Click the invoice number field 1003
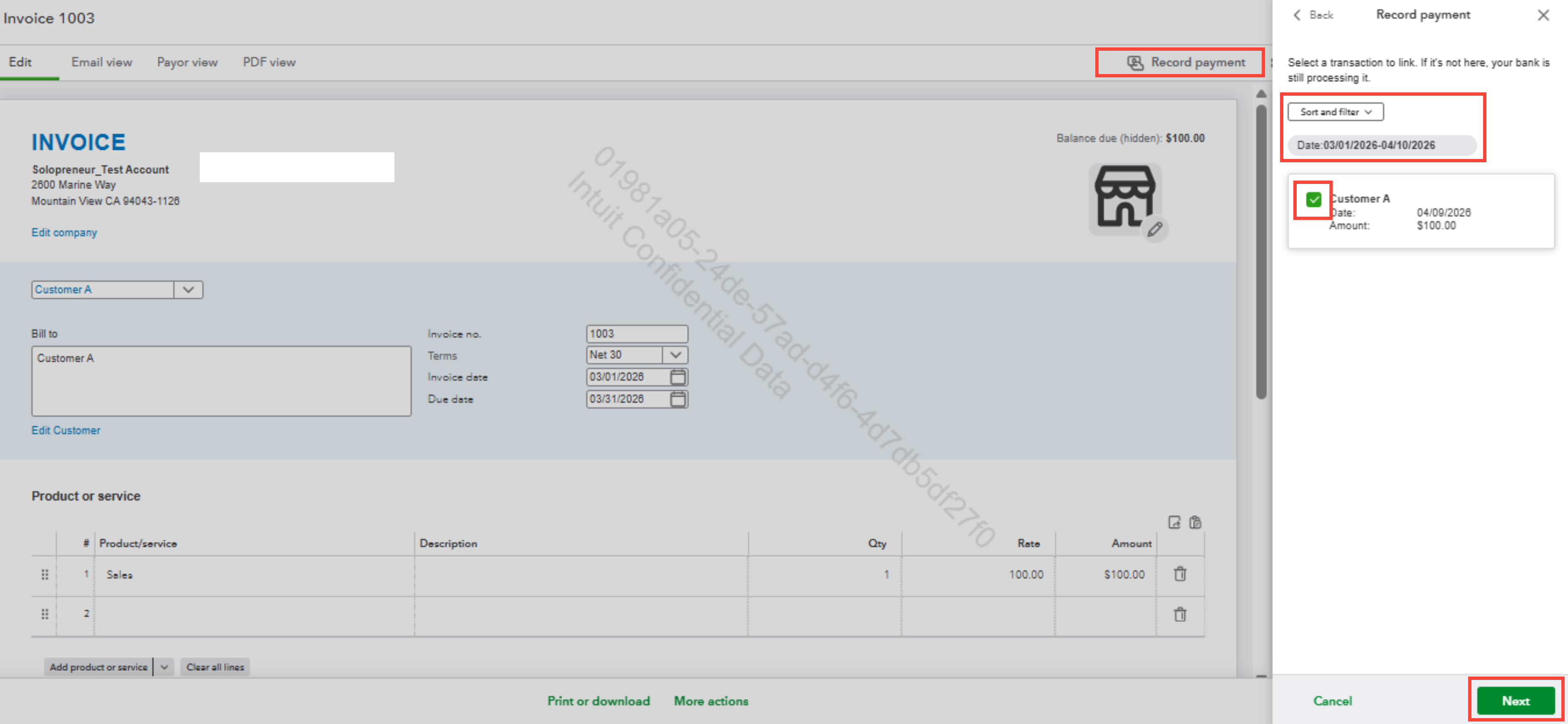Image resolution: width=1568 pixels, height=724 pixels. coord(637,333)
